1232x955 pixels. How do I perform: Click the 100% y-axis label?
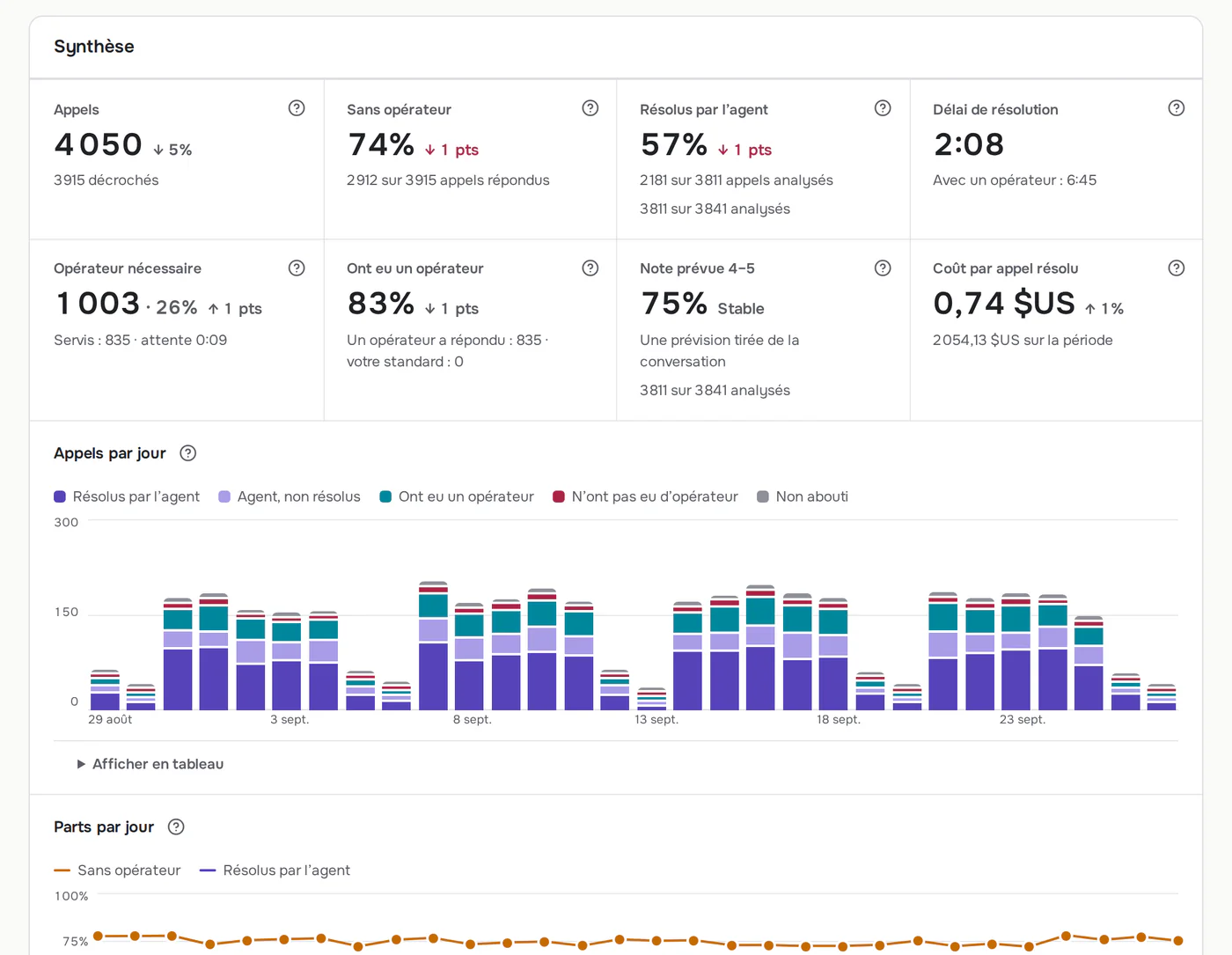[71, 896]
